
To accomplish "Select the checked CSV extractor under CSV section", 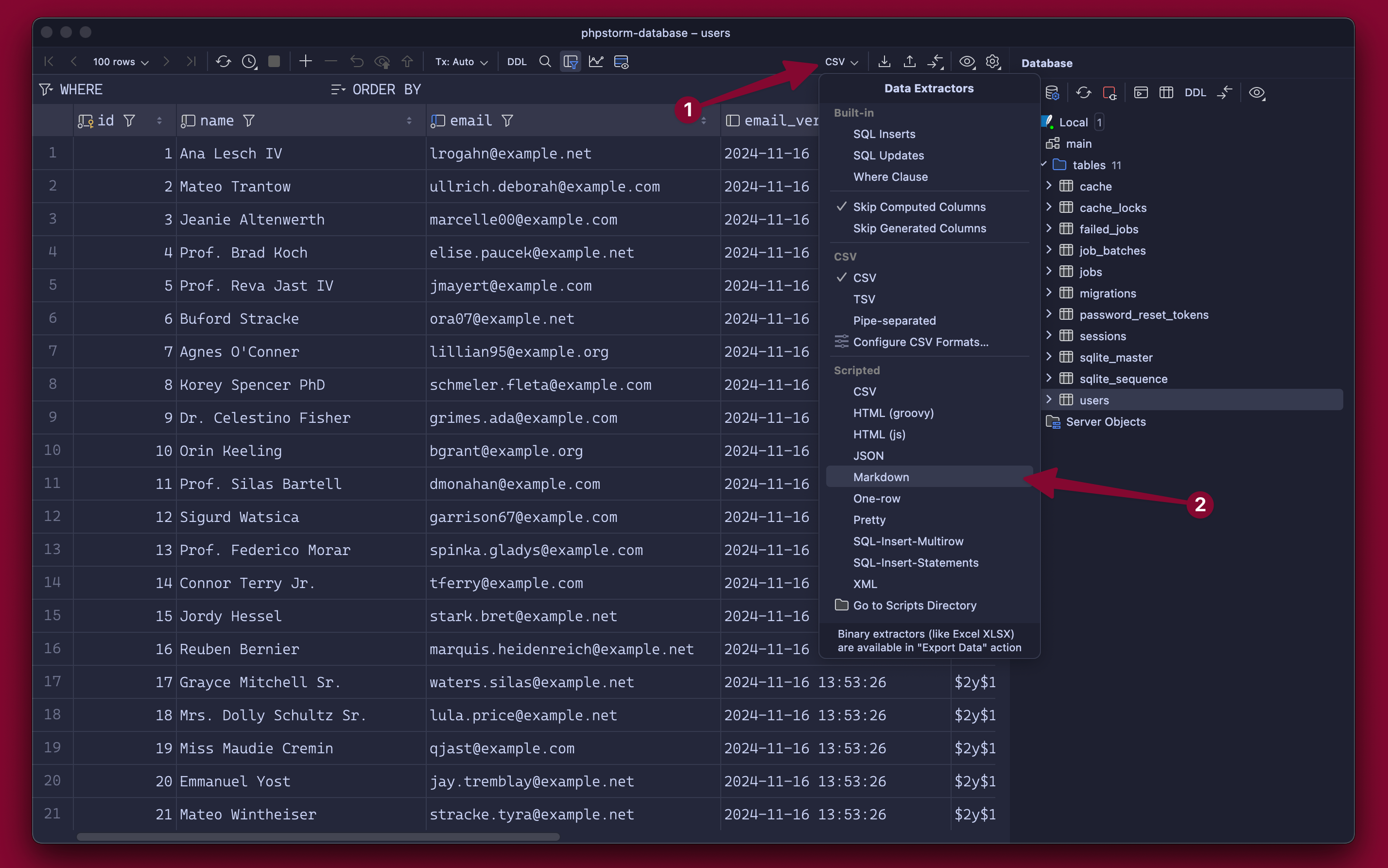I will [929, 278].
